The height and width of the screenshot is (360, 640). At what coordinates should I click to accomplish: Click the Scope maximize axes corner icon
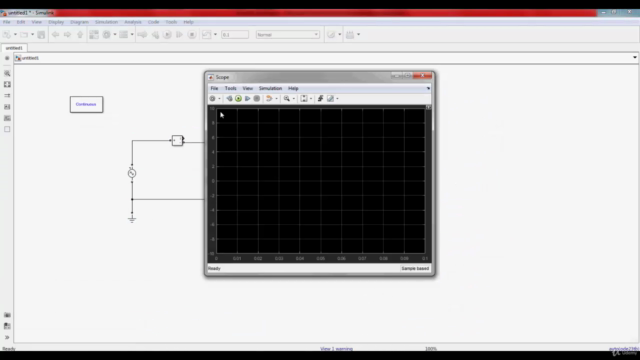(428, 107)
